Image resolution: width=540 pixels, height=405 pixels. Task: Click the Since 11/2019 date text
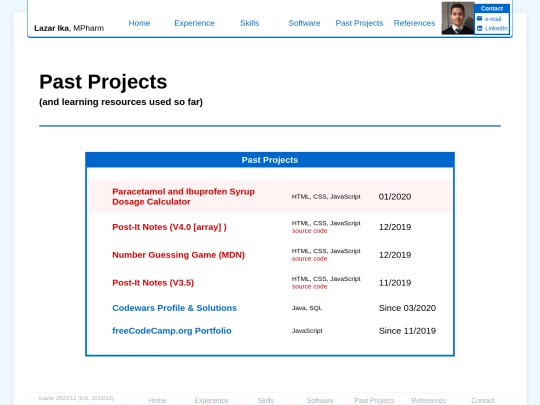pyautogui.click(x=407, y=331)
